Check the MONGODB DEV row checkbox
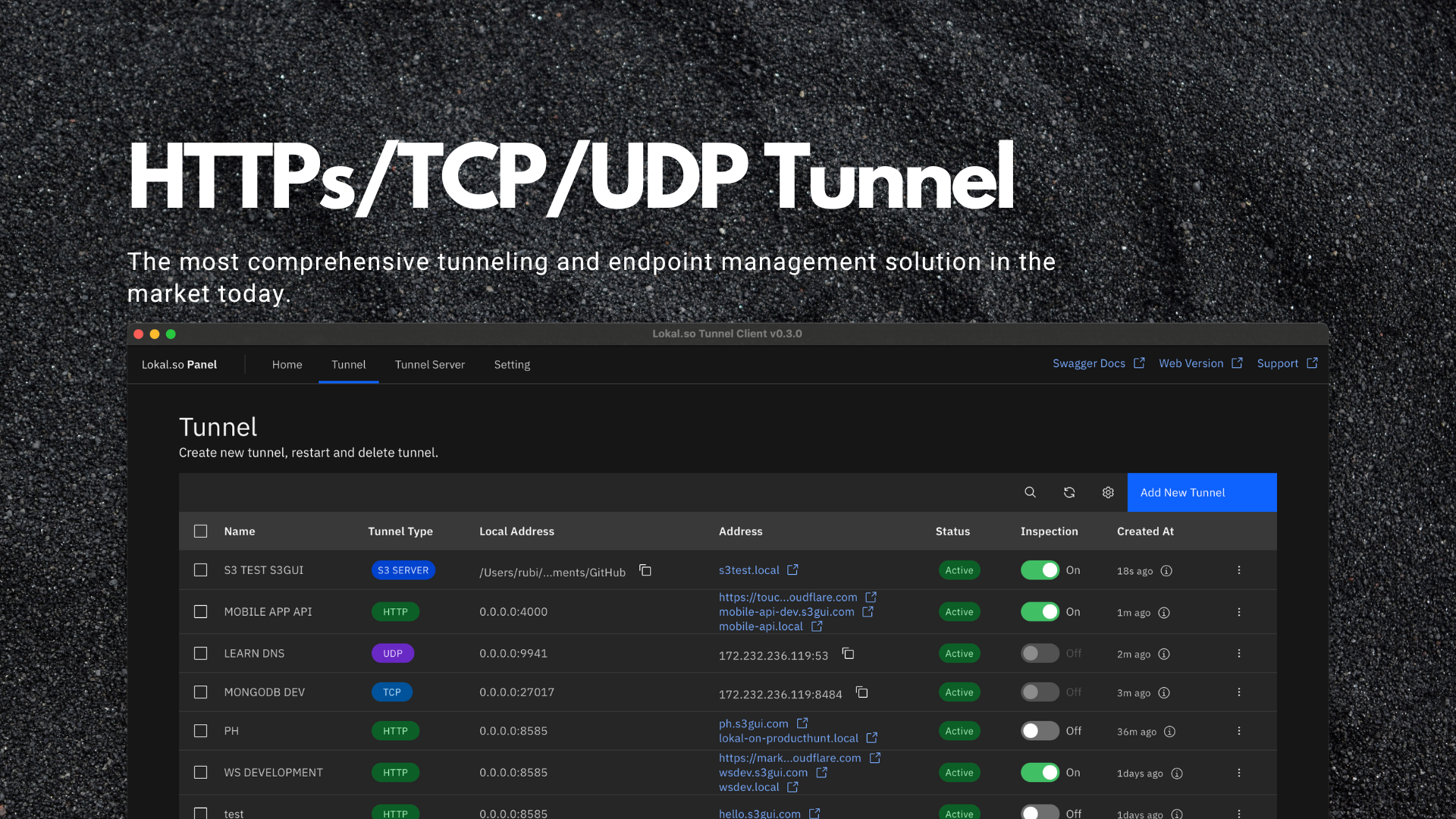Image resolution: width=1456 pixels, height=819 pixels. click(x=200, y=692)
